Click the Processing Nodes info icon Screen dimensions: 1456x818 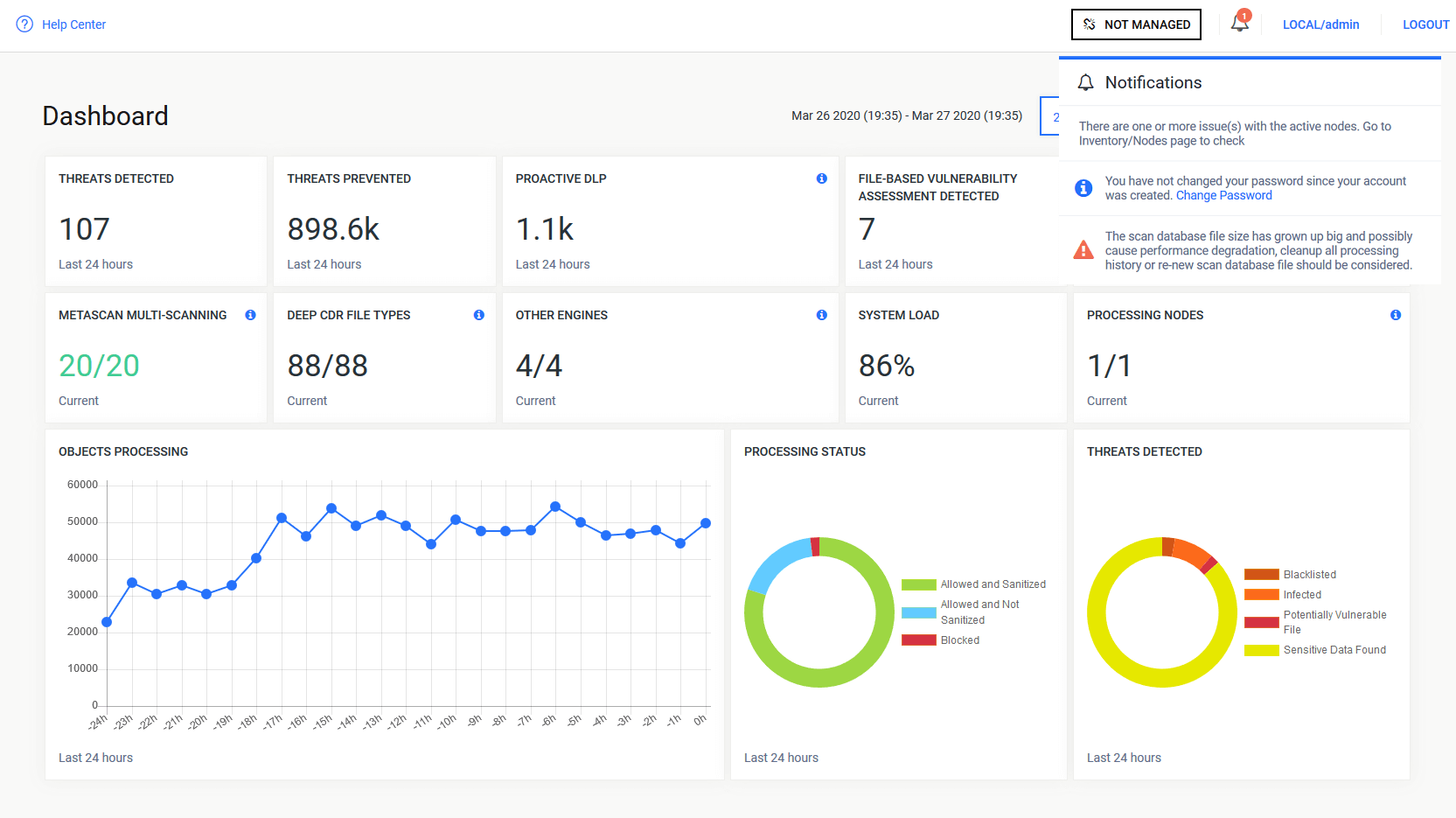(1395, 315)
